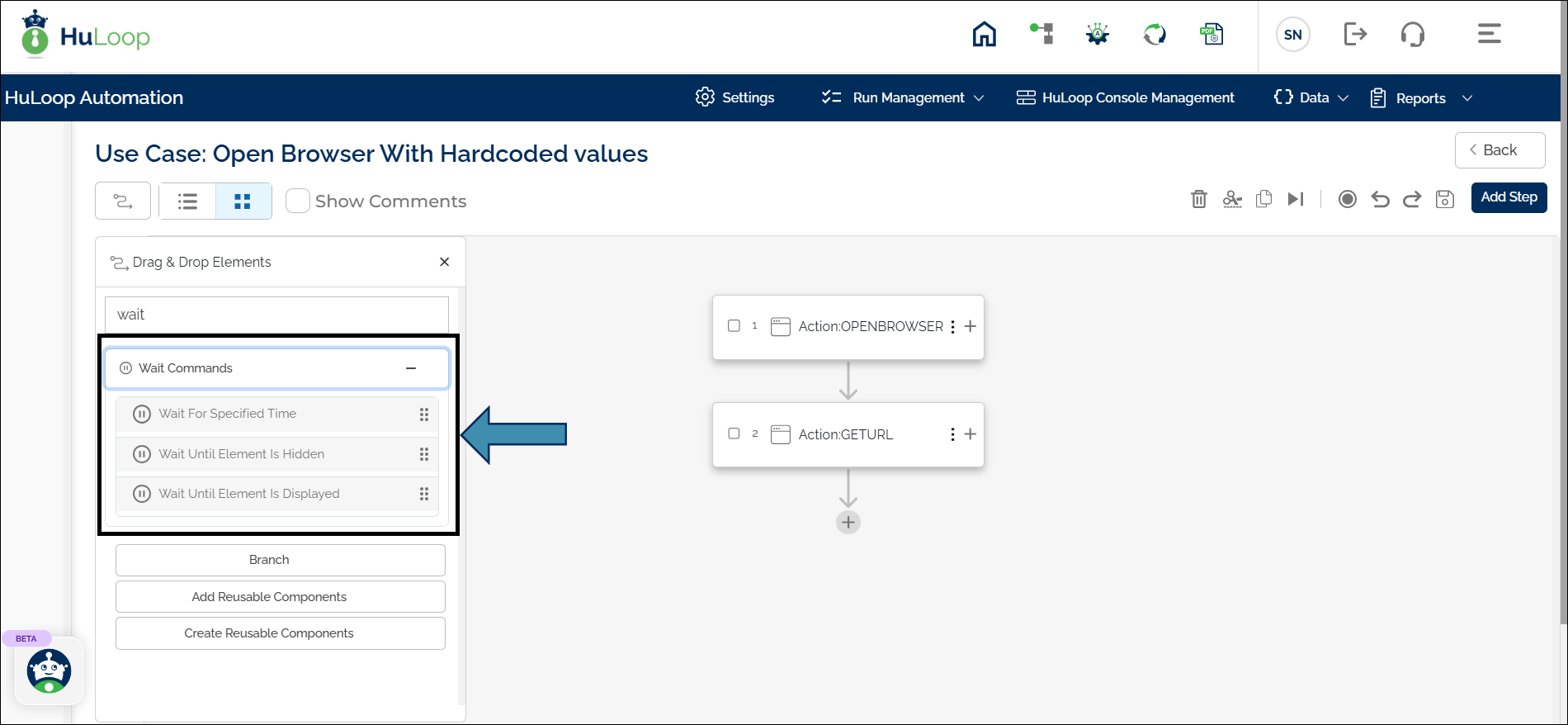This screenshot has height=725, width=1568.
Task: Click the cut scissors icon
Action: [x=1232, y=199]
